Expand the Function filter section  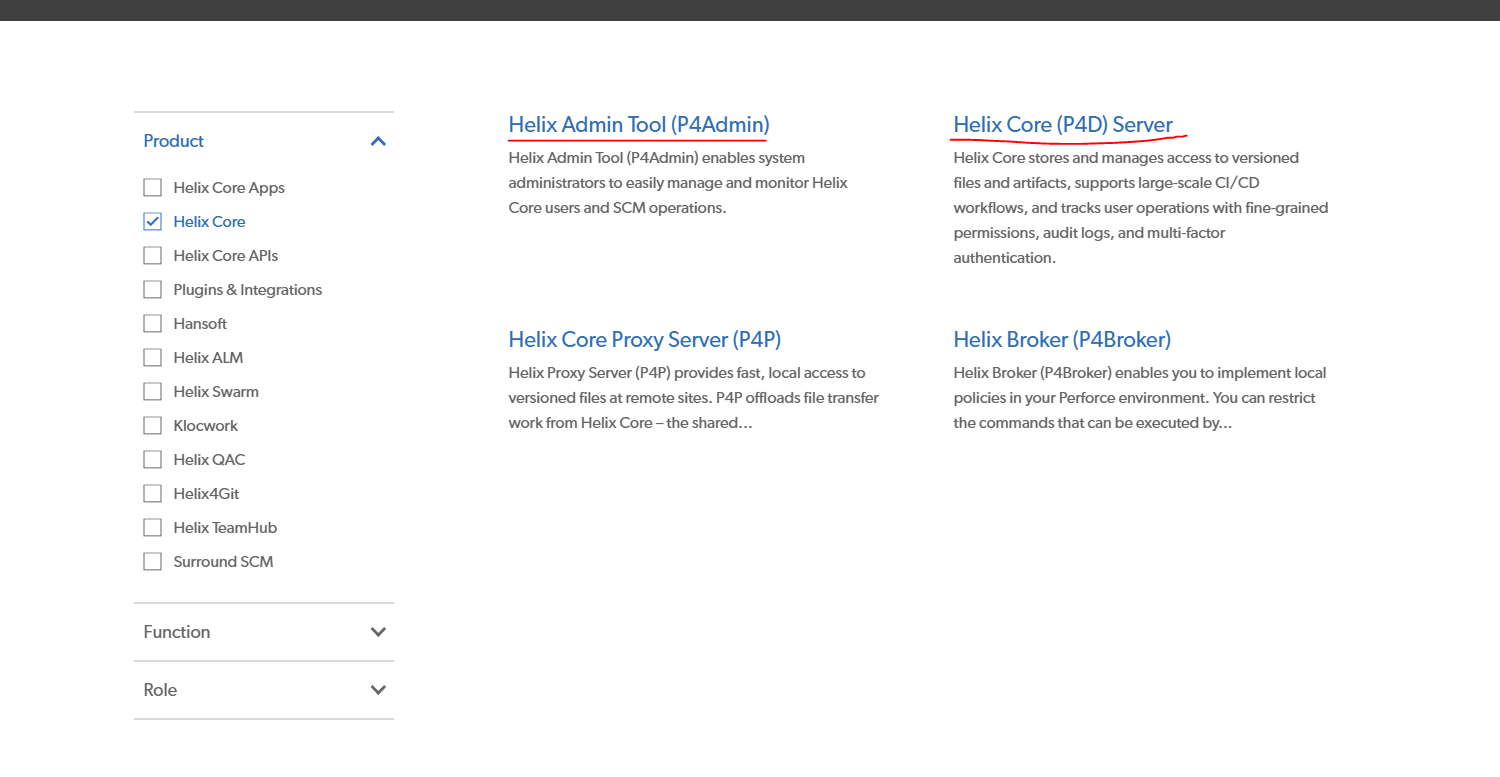[x=264, y=632]
